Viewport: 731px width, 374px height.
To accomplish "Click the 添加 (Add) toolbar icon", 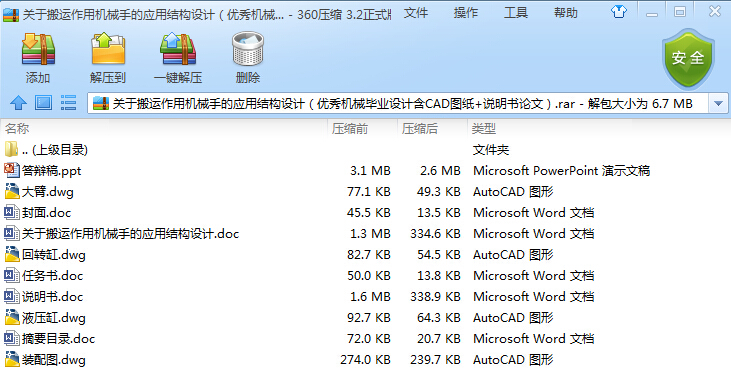I will pyautogui.click(x=38, y=49).
